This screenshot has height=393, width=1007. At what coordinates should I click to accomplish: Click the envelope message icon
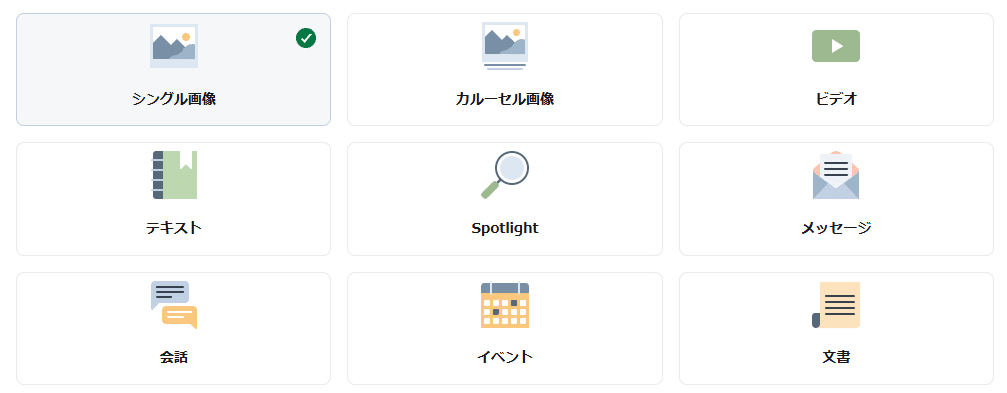836,175
